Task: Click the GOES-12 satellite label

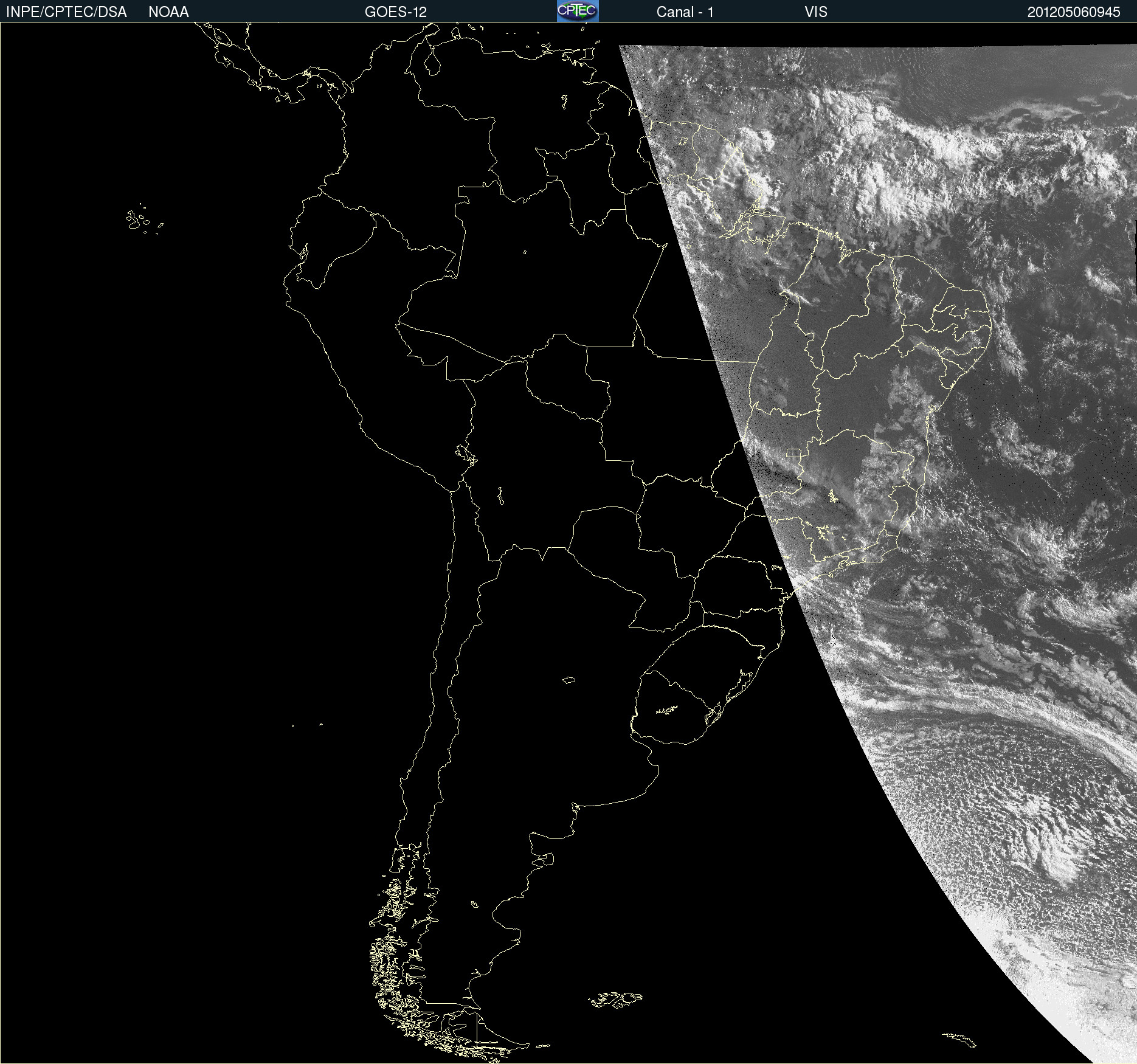Action: click(396, 12)
